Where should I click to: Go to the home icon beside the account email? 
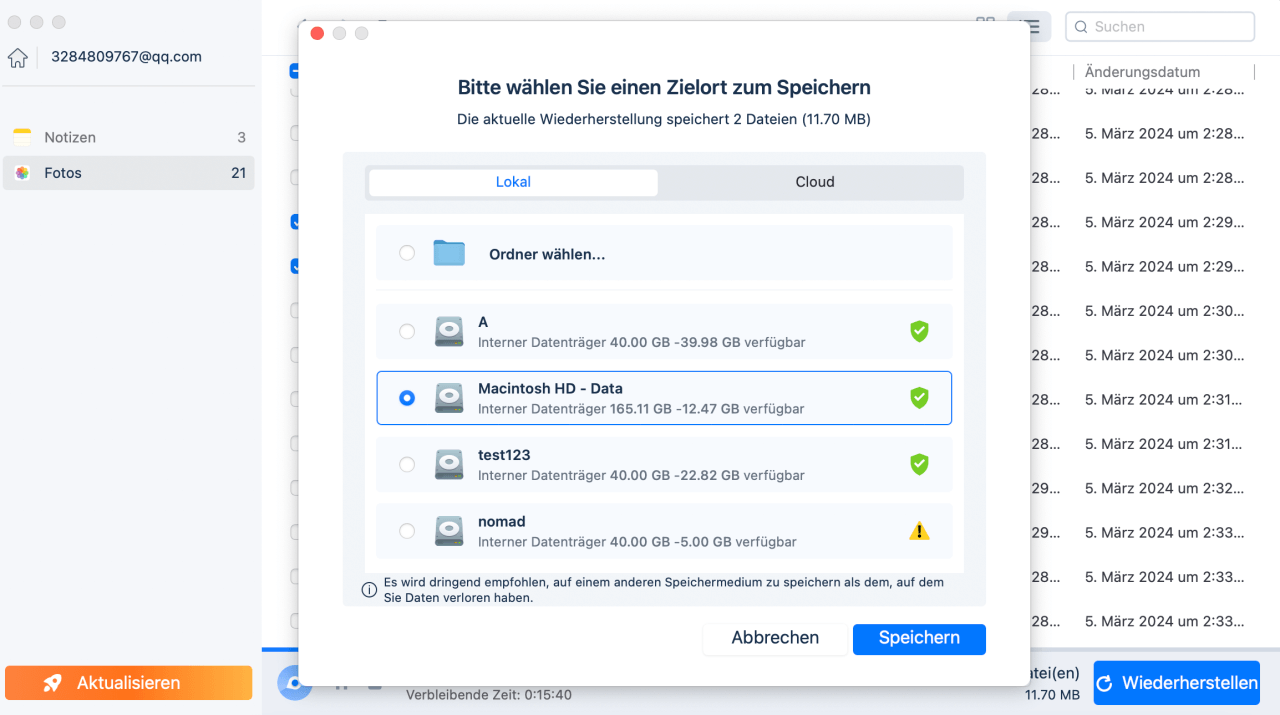(18, 58)
